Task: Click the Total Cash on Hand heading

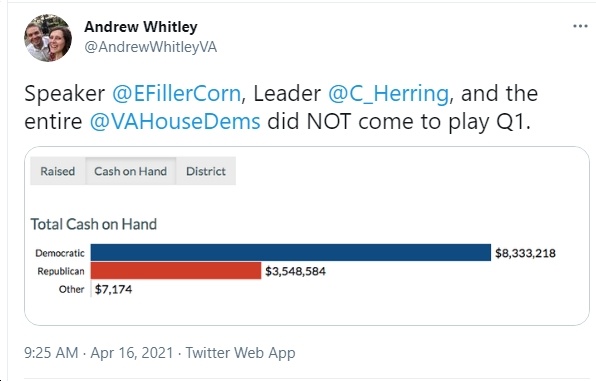Action: click(94, 224)
